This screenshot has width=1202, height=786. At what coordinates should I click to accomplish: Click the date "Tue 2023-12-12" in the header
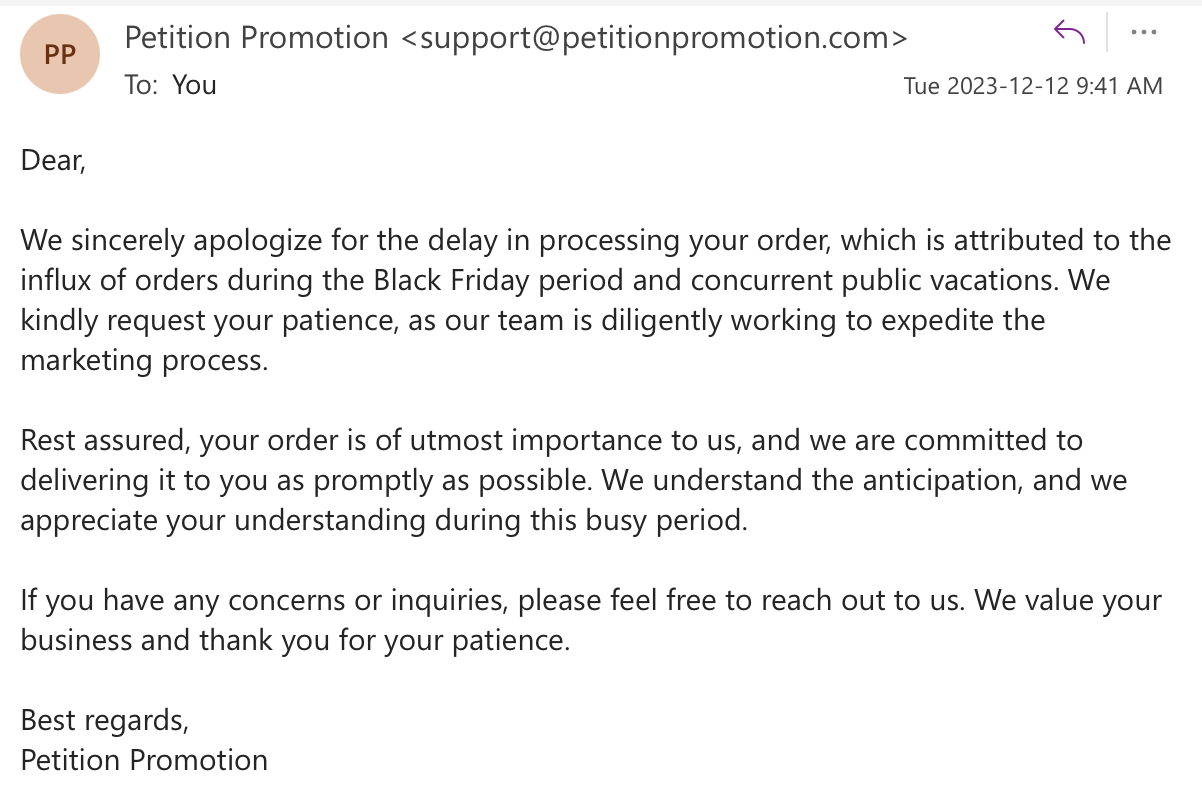pos(986,86)
